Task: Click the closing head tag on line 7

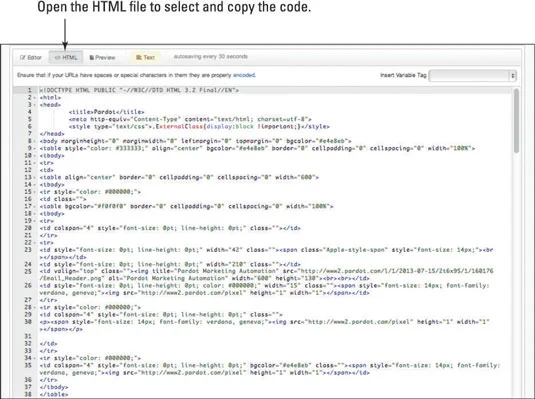Action: pyautogui.click(x=52, y=134)
